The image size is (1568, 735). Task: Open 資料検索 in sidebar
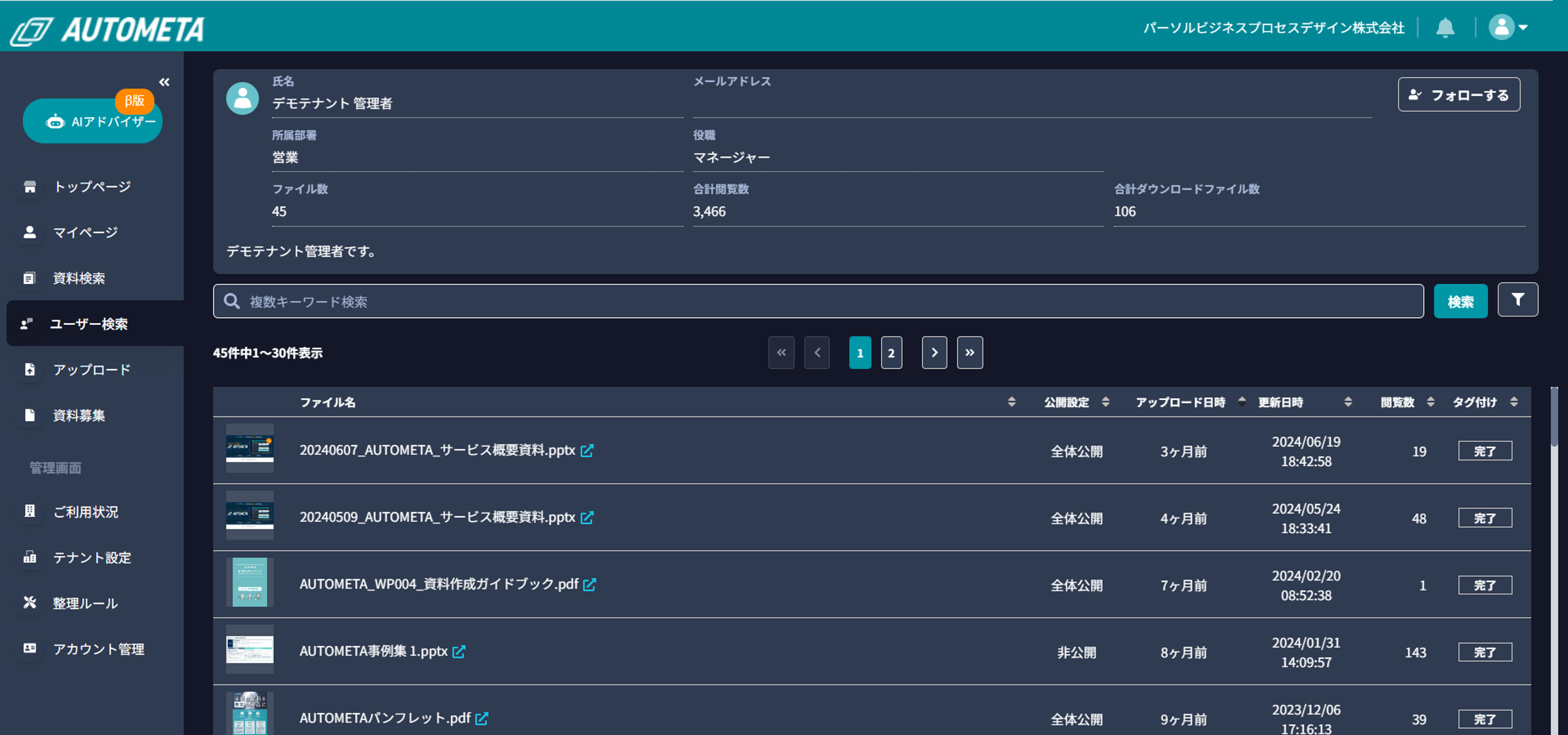coord(79,278)
